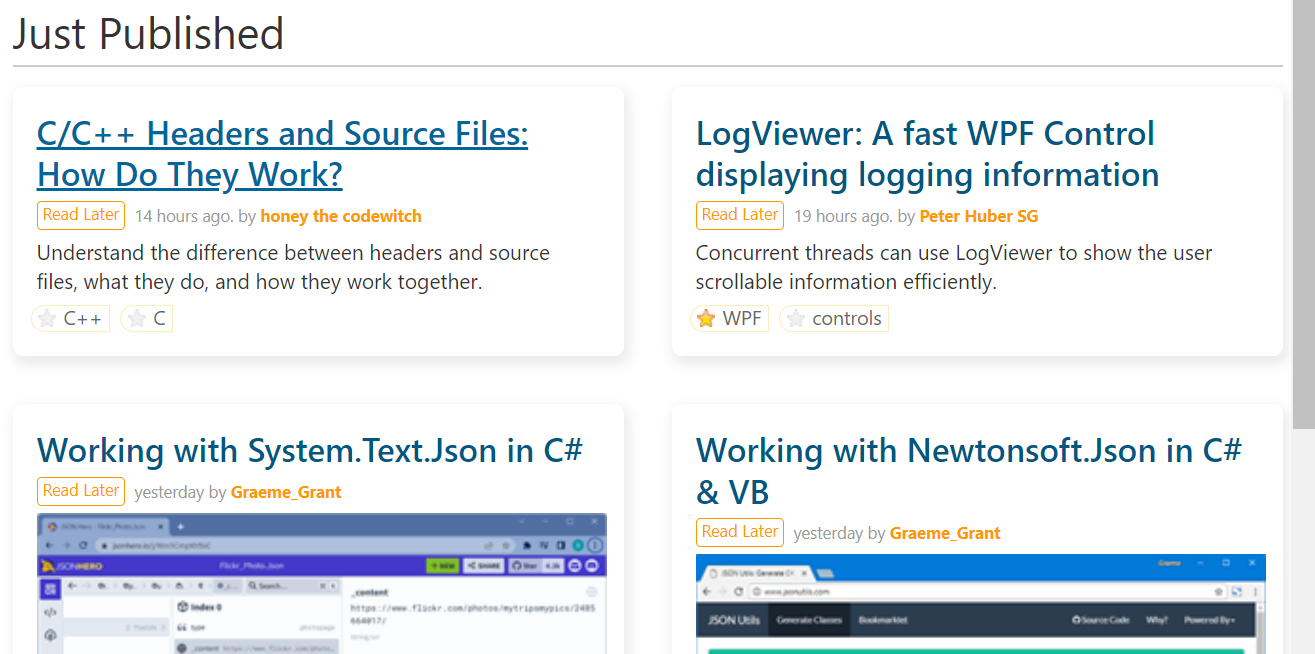The width and height of the screenshot is (1315, 654).
Task: Open Graeme_Grant's profile under System.Text.Json article
Action: (286, 492)
